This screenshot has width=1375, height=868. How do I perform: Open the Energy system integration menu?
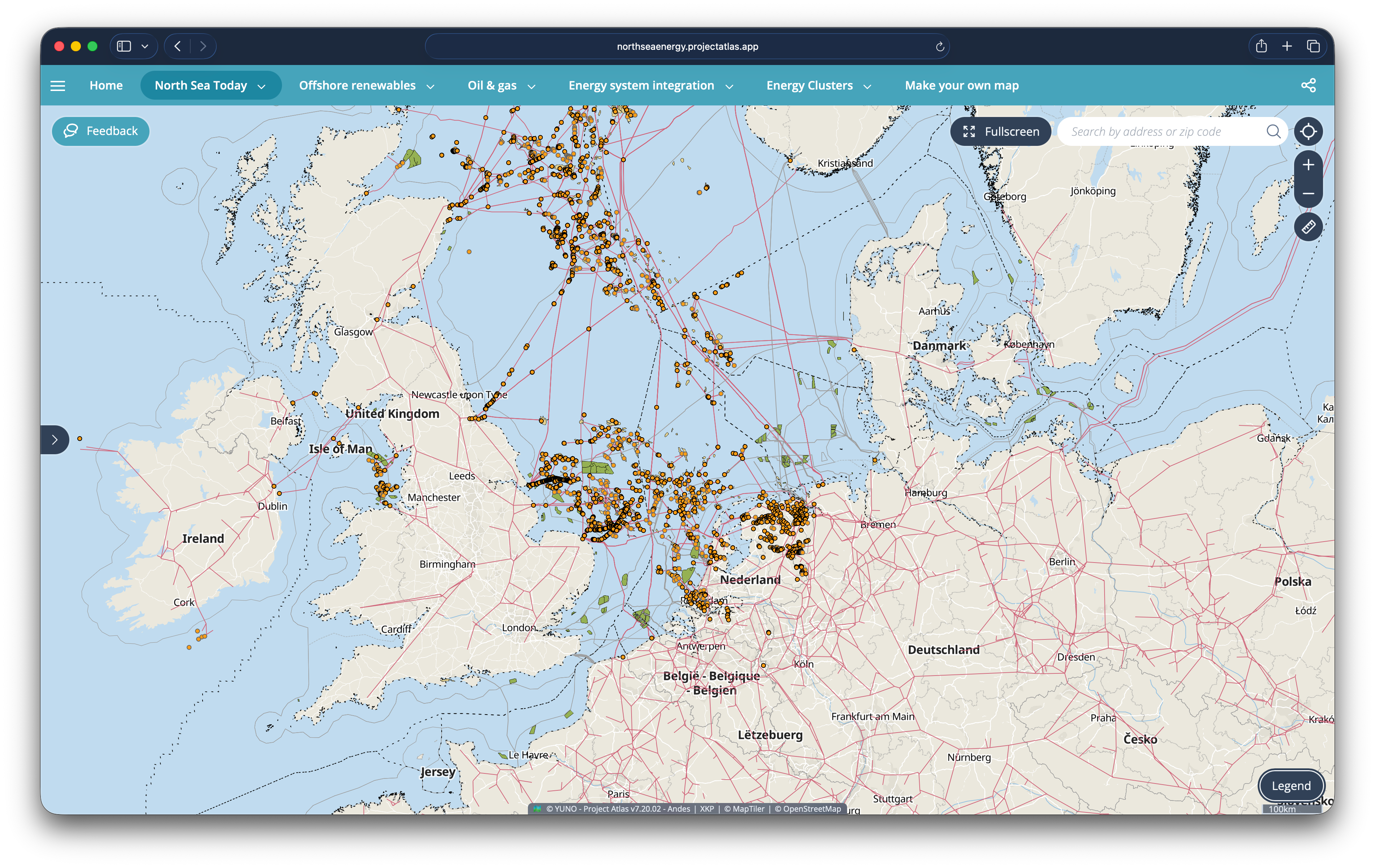tap(641, 86)
